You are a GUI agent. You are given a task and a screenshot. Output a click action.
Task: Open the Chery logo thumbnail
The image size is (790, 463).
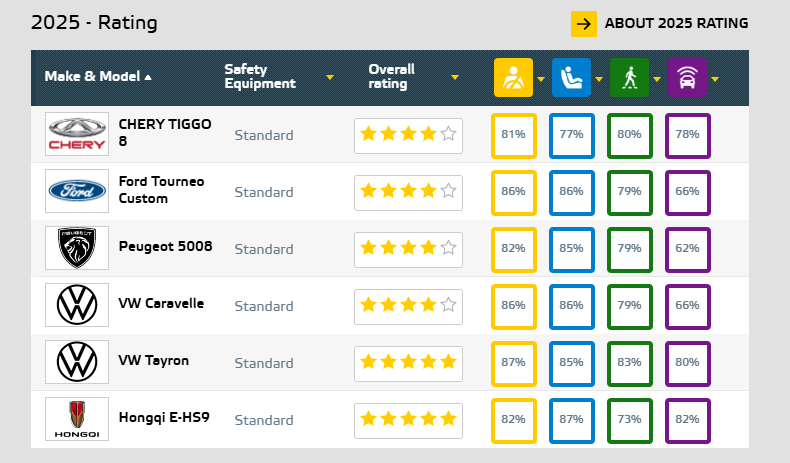point(77,134)
